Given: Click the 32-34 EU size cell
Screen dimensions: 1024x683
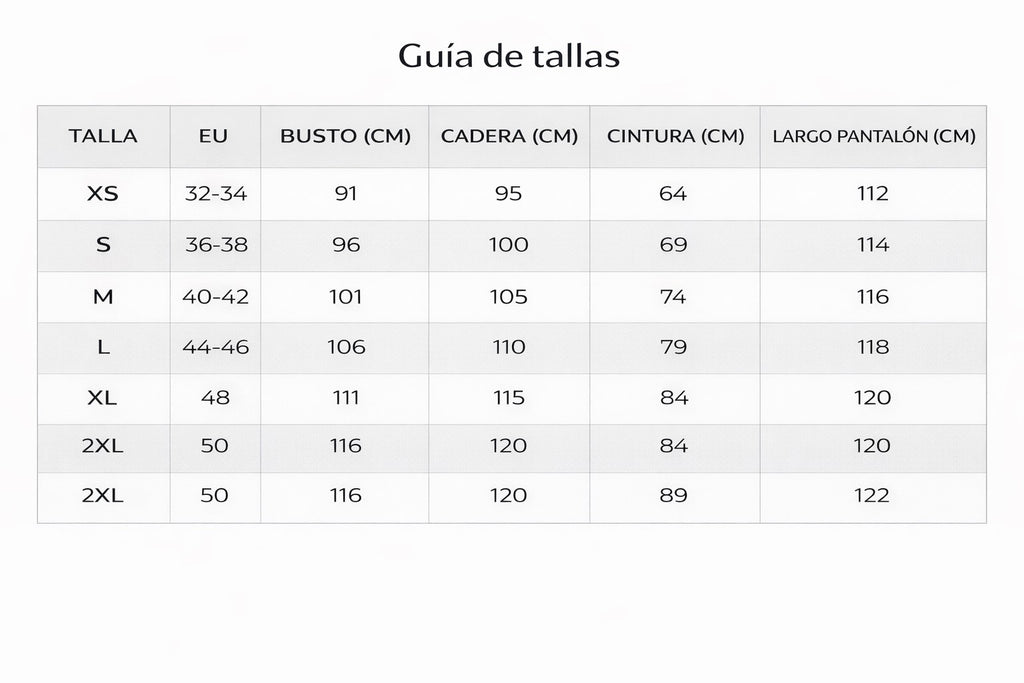Looking at the screenshot, I should pos(216,193).
